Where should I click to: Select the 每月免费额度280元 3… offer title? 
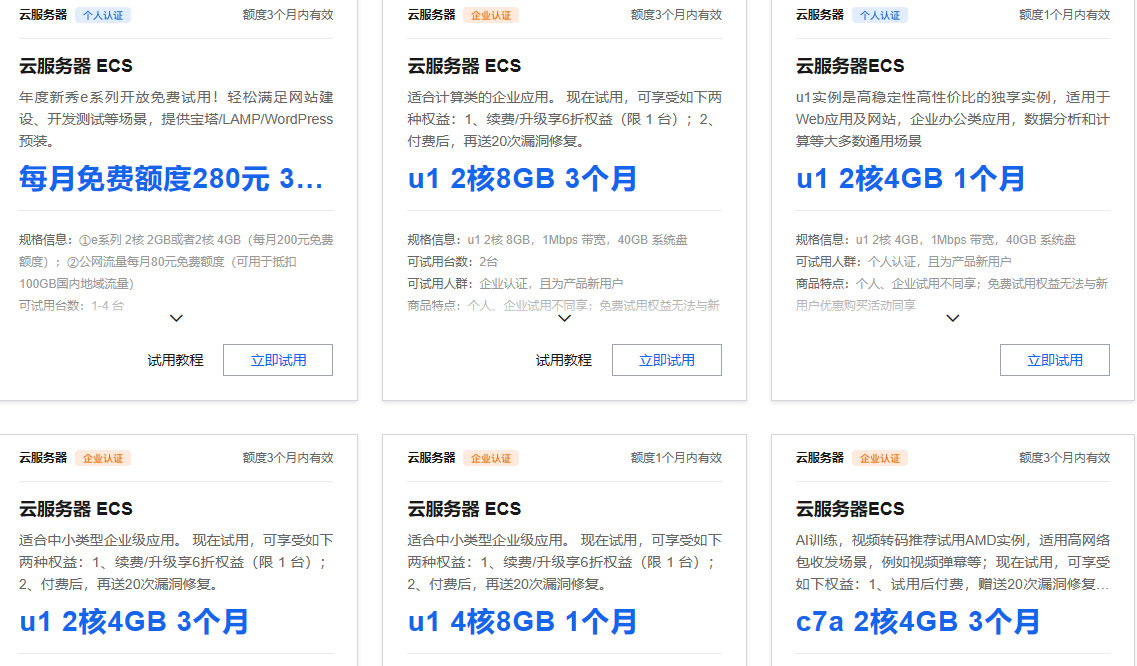click(171, 178)
